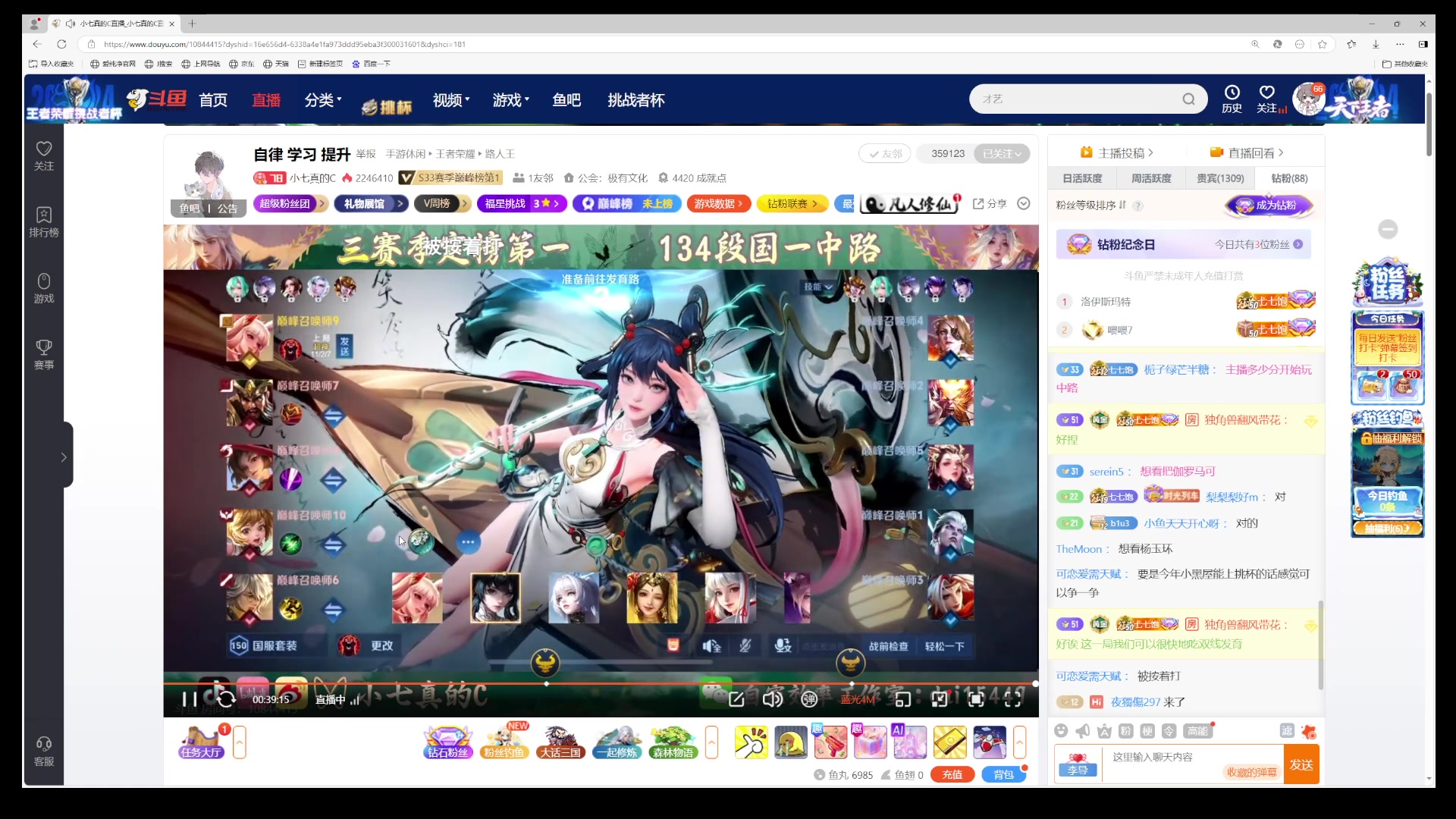
Task: Enter fullscreen mode on player
Action: (x=1012, y=699)
